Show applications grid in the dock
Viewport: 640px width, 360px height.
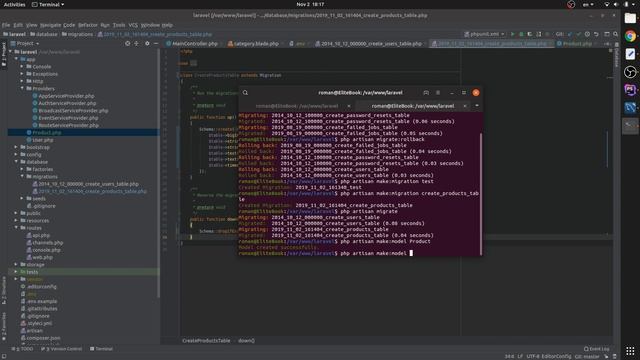[x=630, y=351]
